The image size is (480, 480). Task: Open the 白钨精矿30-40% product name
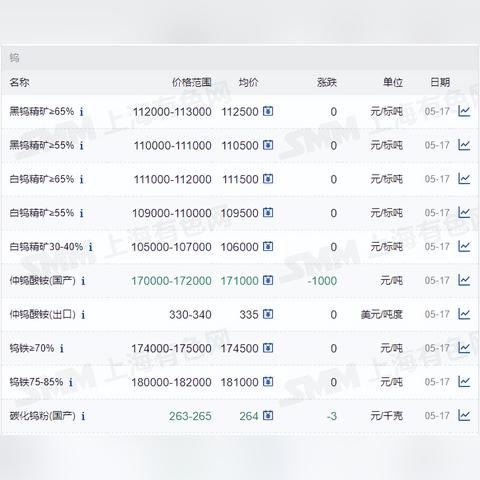46,247
